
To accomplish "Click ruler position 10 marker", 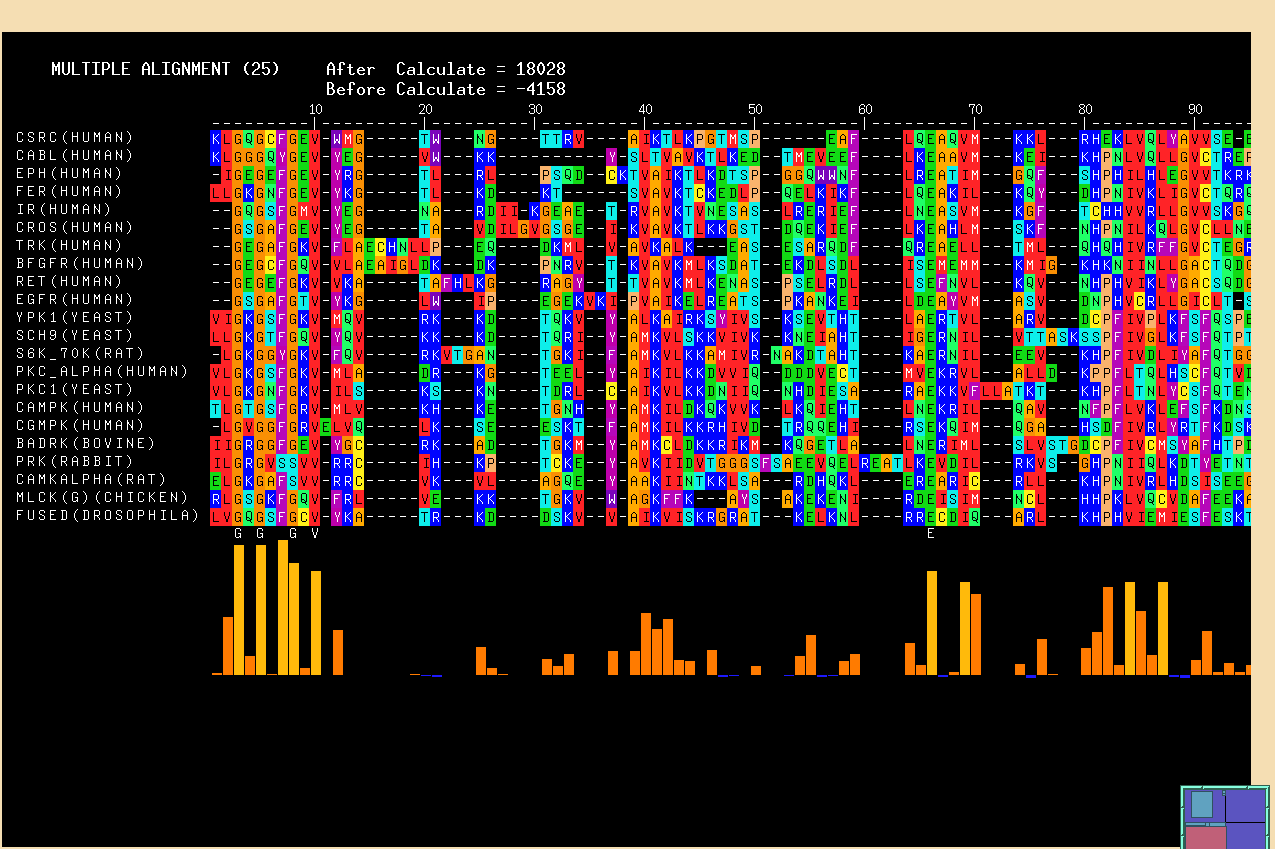I will point(315,109).
